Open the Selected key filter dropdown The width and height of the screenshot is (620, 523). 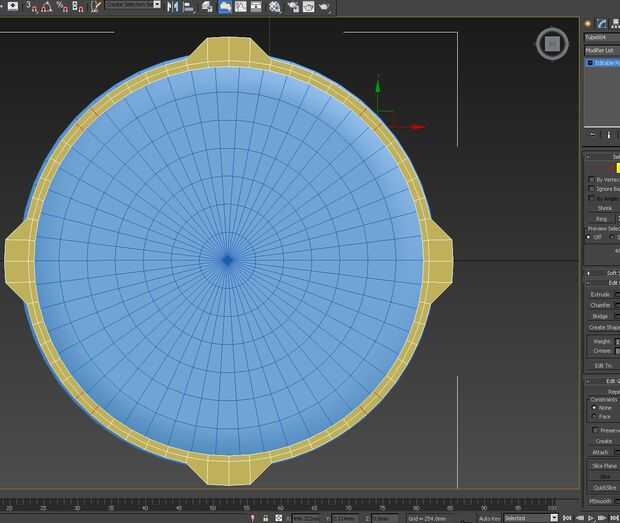528,518
